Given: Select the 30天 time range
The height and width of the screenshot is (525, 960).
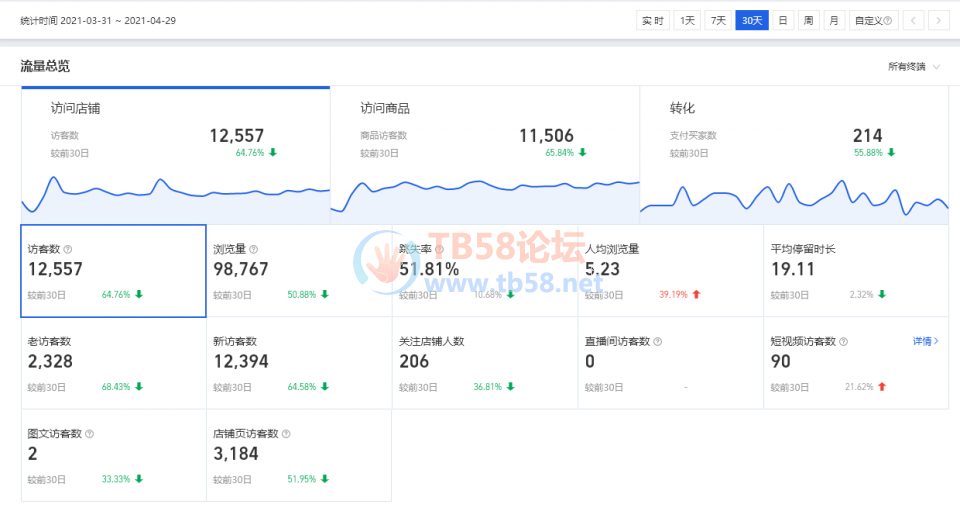Looking at the screenshot, I should [x=752, y=20].
